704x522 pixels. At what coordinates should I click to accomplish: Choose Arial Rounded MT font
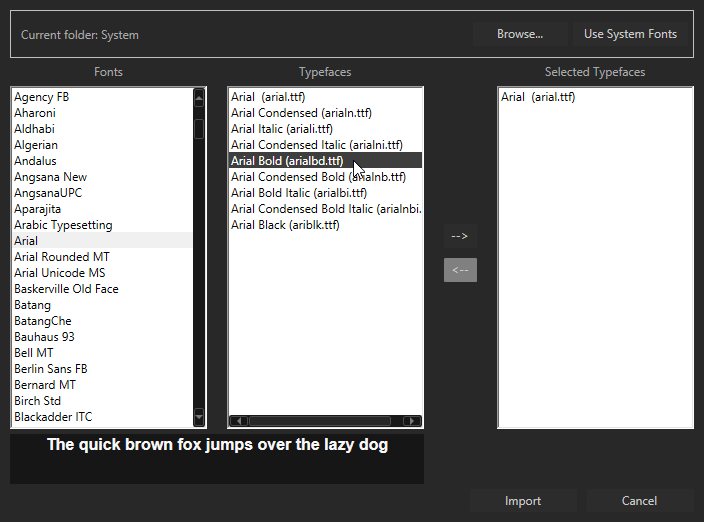[62, 257]
